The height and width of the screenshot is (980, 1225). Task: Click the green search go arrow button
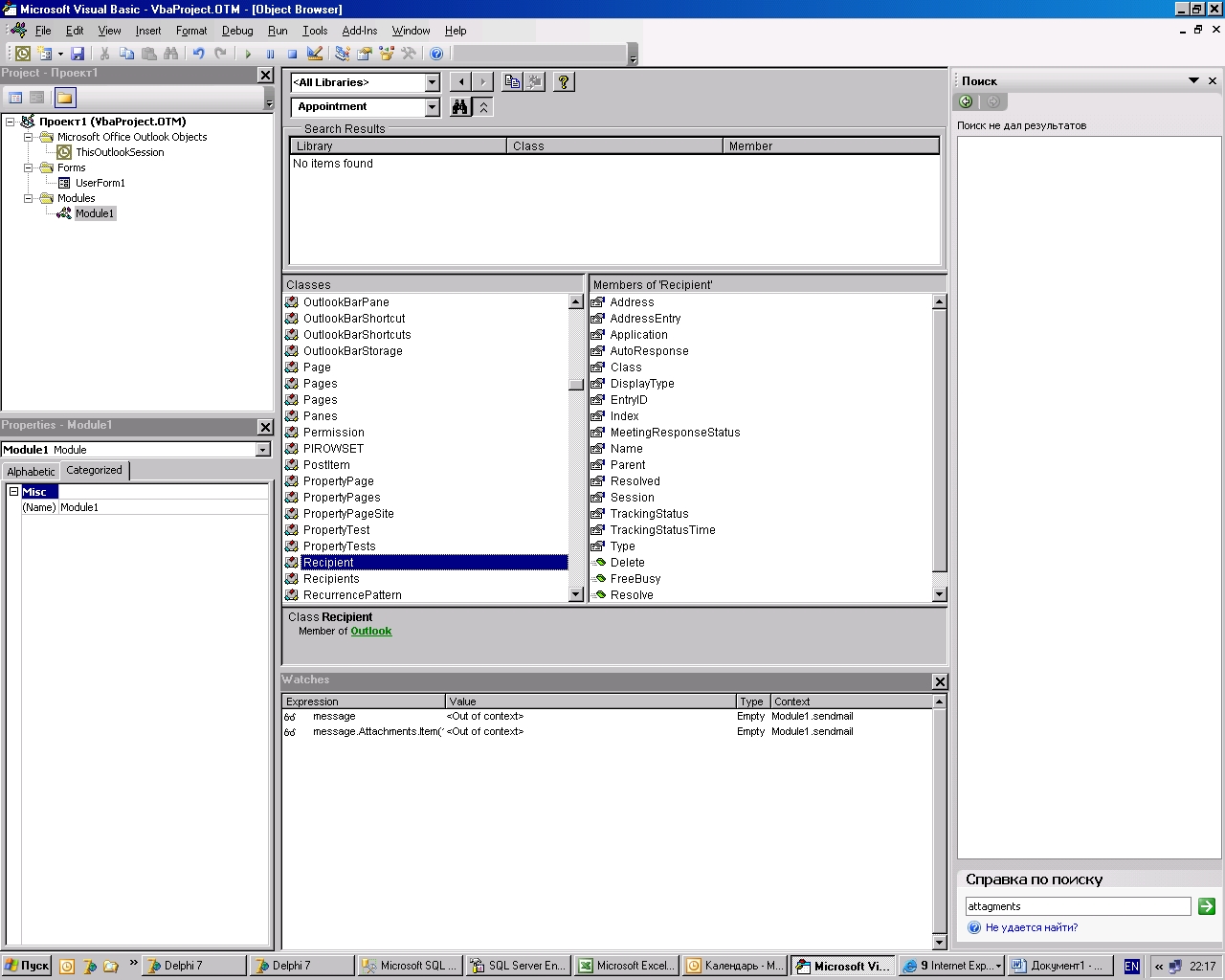click(1206, 906)
